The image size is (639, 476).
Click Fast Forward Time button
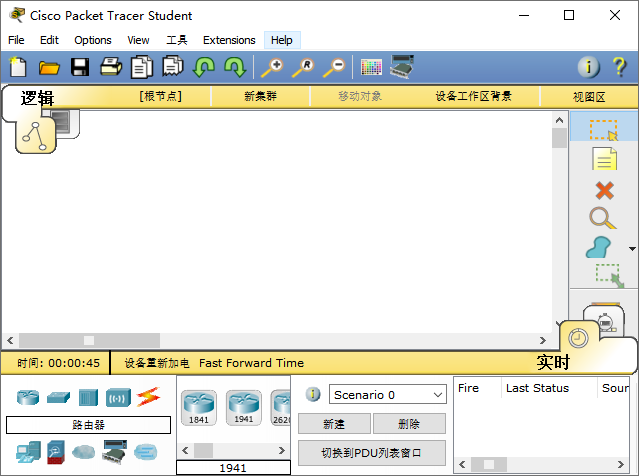pos(251,363)
